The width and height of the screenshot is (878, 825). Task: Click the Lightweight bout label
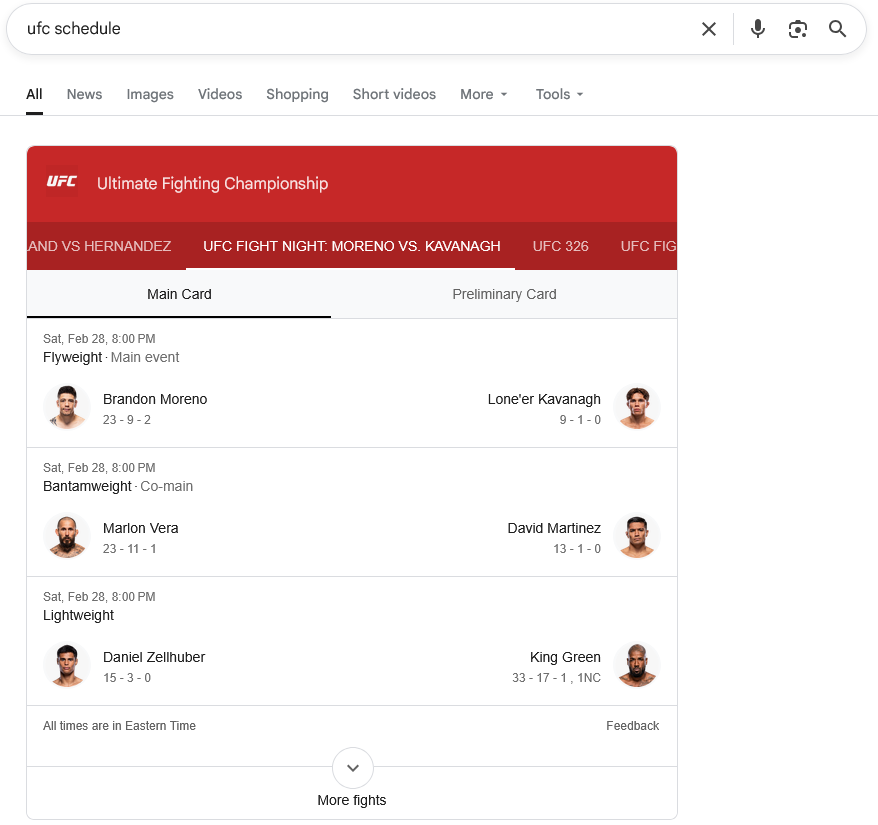click(78, 616)
